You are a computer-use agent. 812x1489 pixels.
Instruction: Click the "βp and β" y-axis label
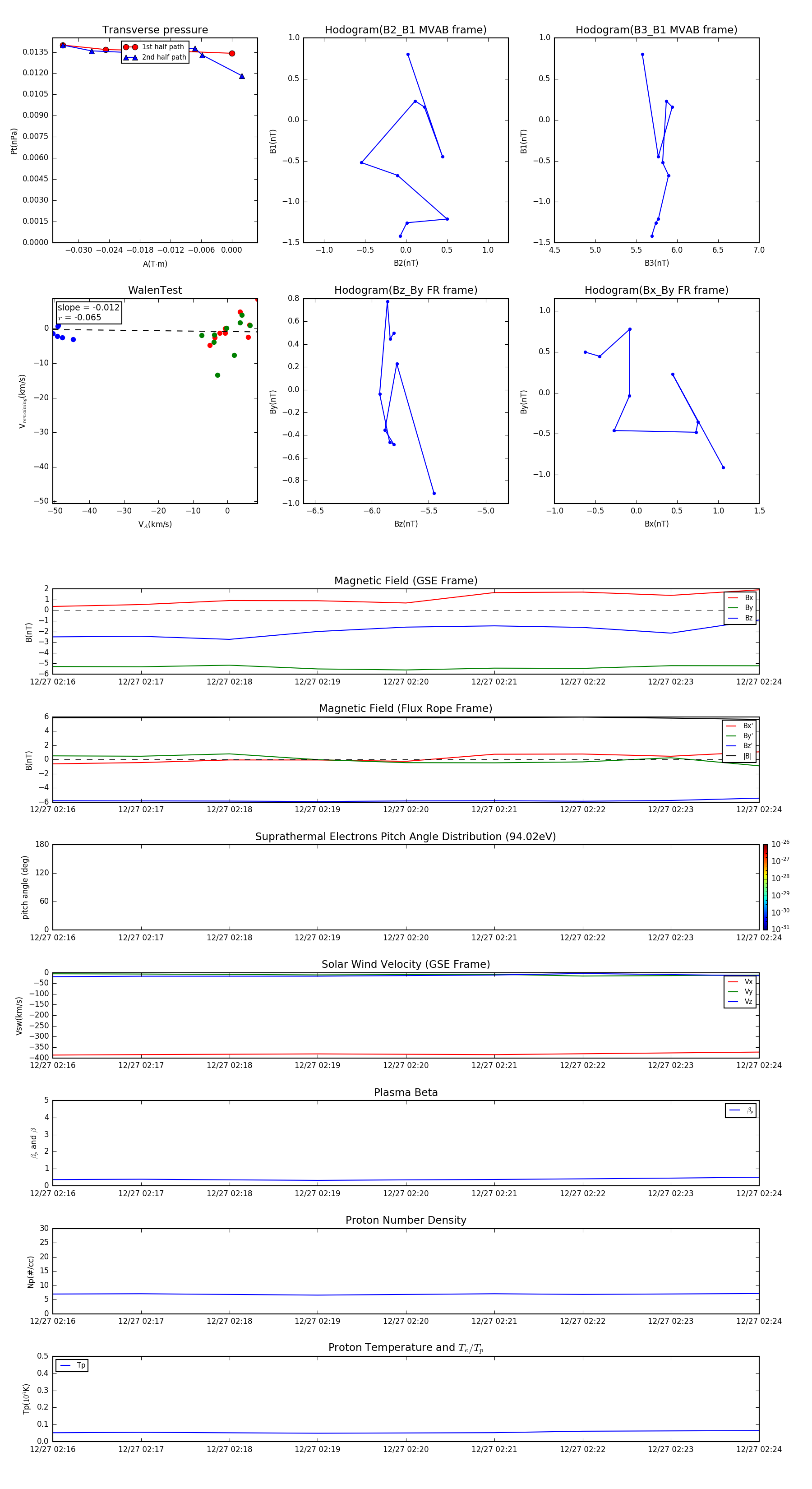[33, 1143]
